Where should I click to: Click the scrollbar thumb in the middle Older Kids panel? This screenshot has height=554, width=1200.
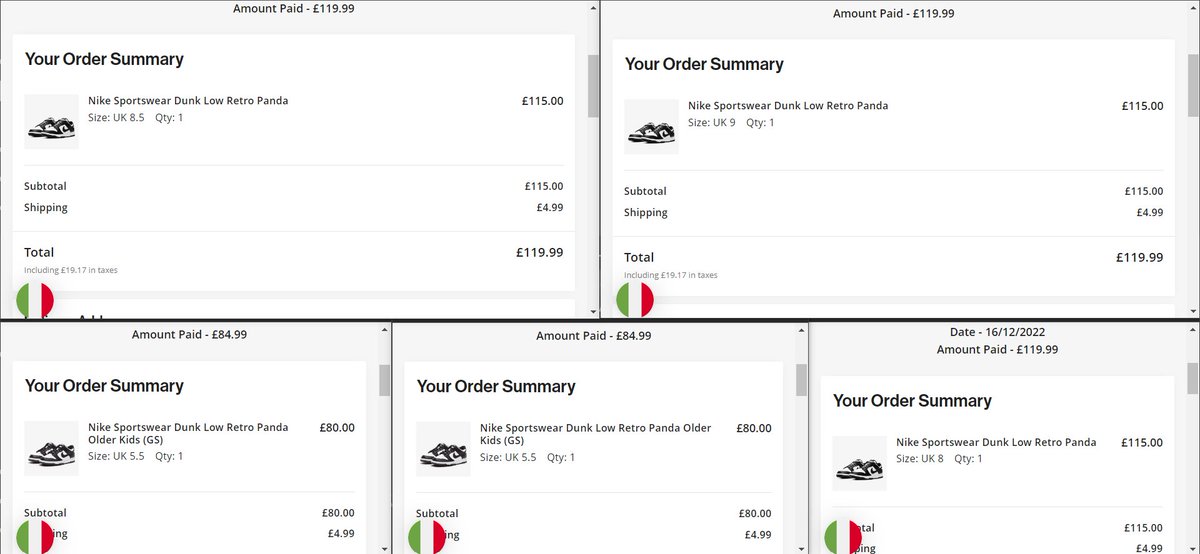point(801,380)
